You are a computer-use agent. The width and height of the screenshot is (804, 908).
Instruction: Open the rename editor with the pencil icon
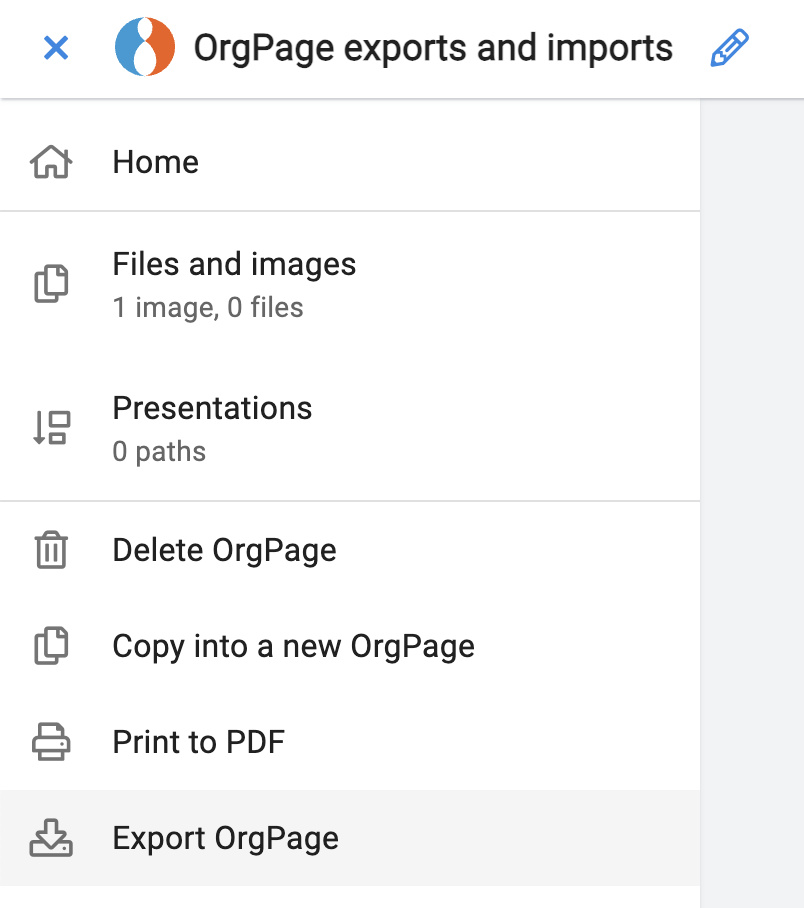pos(729,46)
